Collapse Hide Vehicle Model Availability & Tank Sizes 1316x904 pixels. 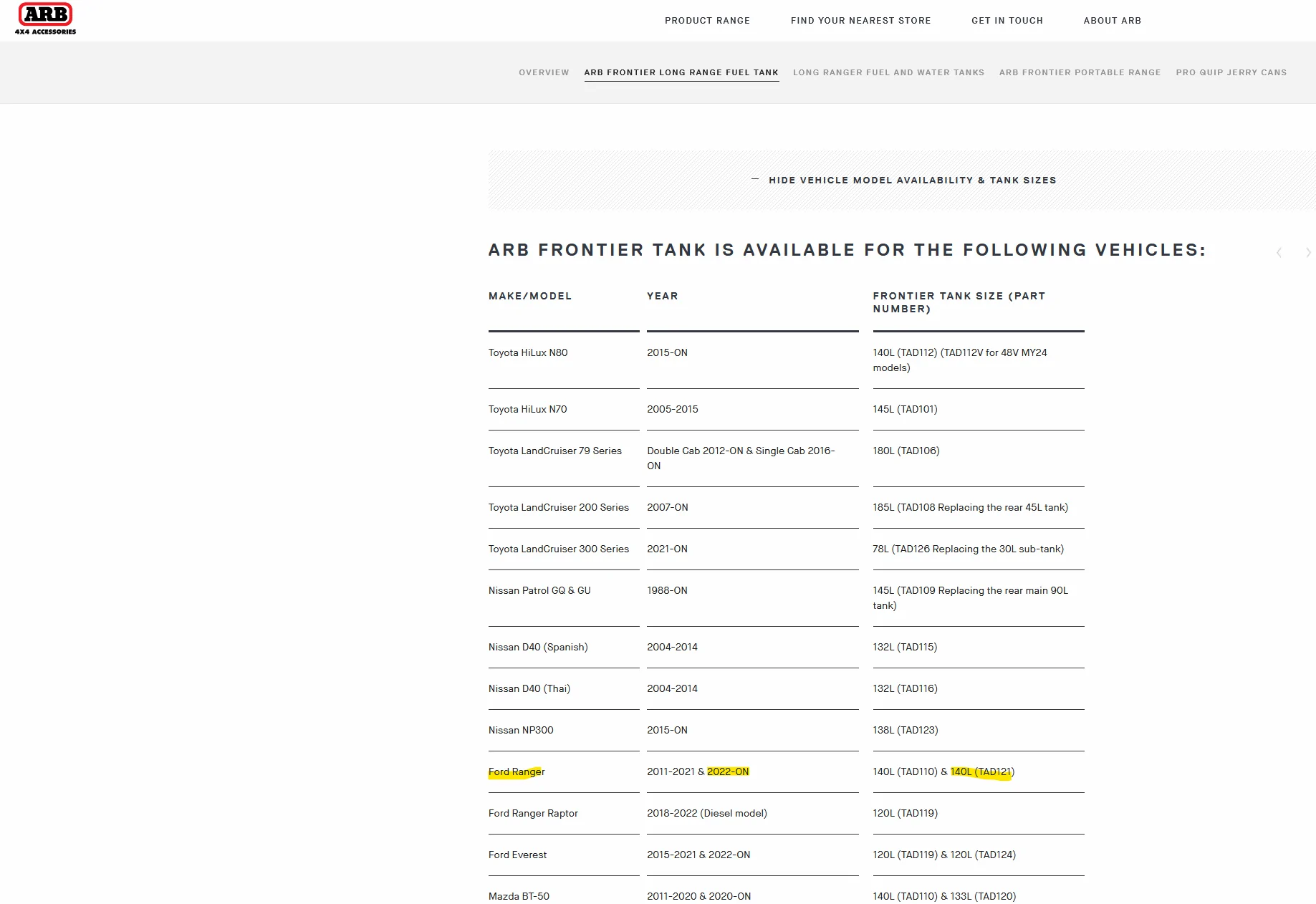[x=903, y=181]
